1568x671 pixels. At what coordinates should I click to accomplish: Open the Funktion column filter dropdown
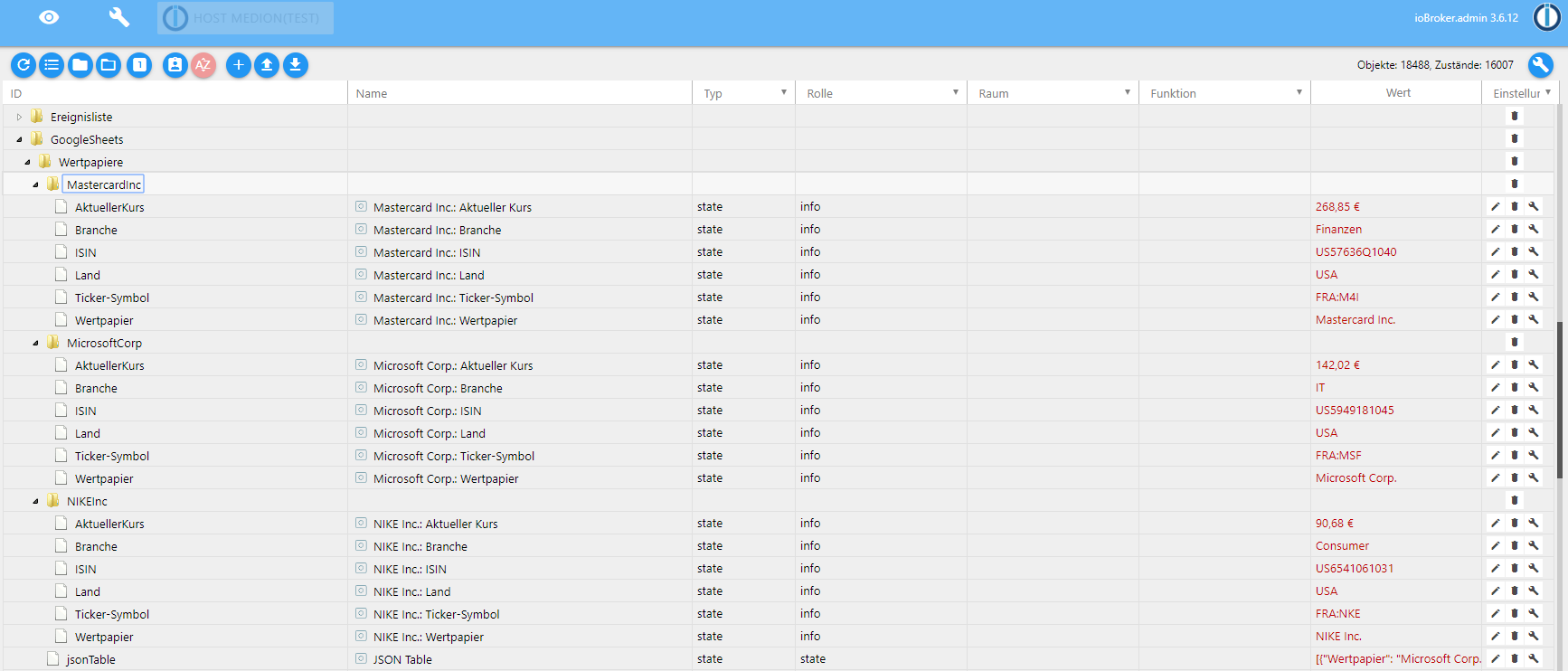point(1299,92)
